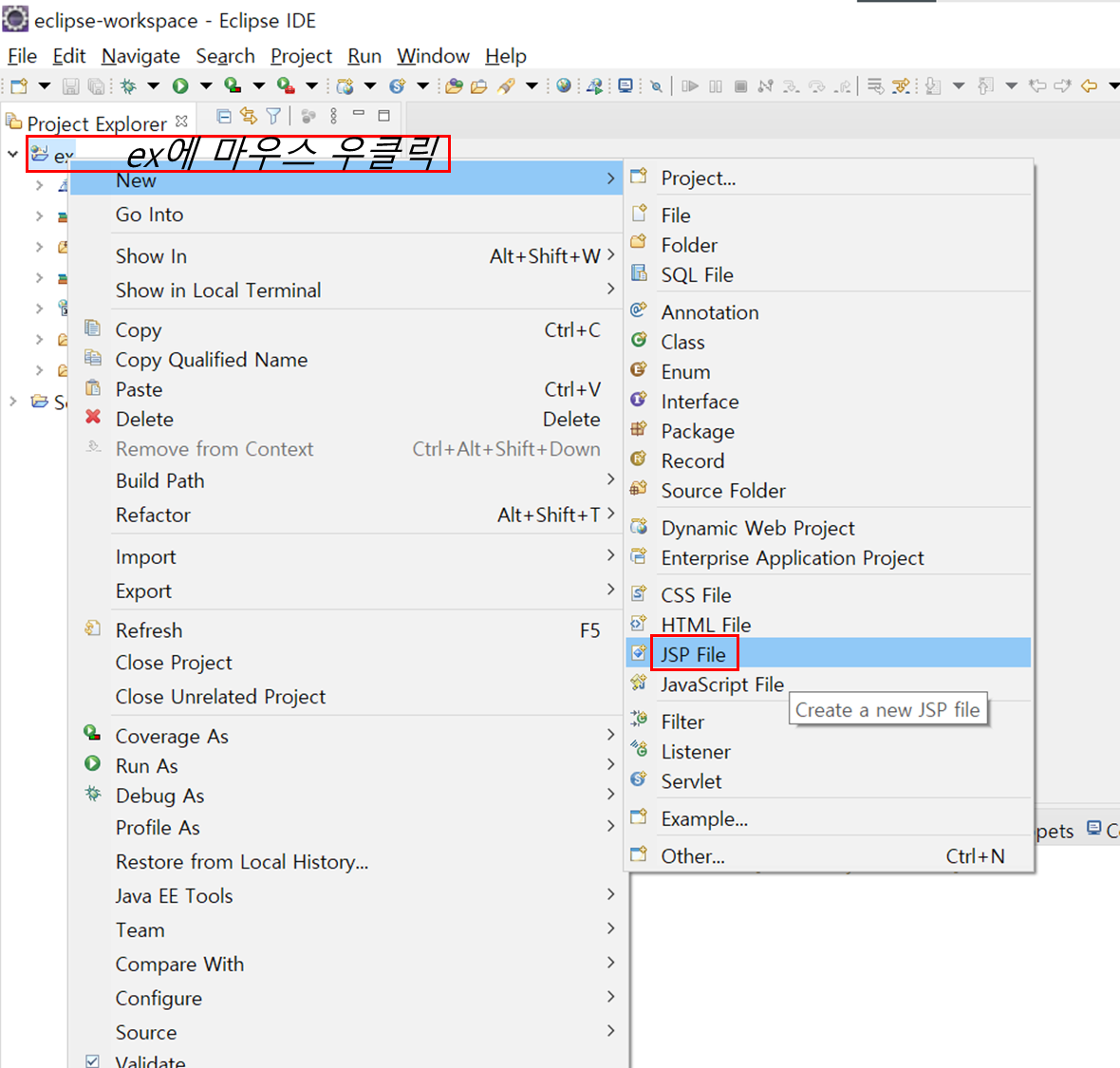Click the New Dynamic Web Project toolbar icon
Screen dimensions: 1120x1068
point(345,86)
